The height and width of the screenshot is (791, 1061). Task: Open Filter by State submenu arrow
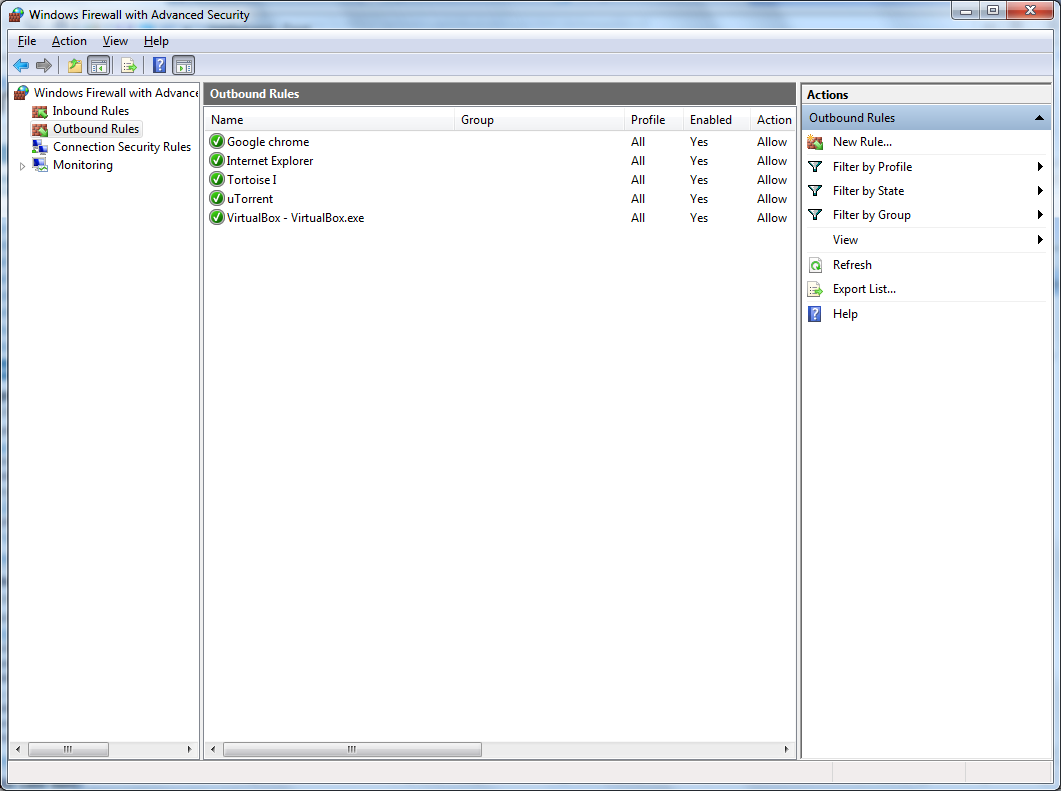[x=1040, y=191]
